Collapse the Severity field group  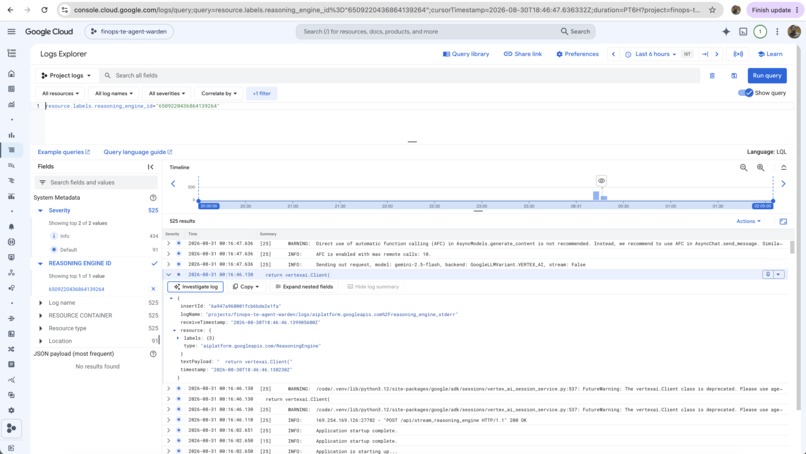[40, 210]
